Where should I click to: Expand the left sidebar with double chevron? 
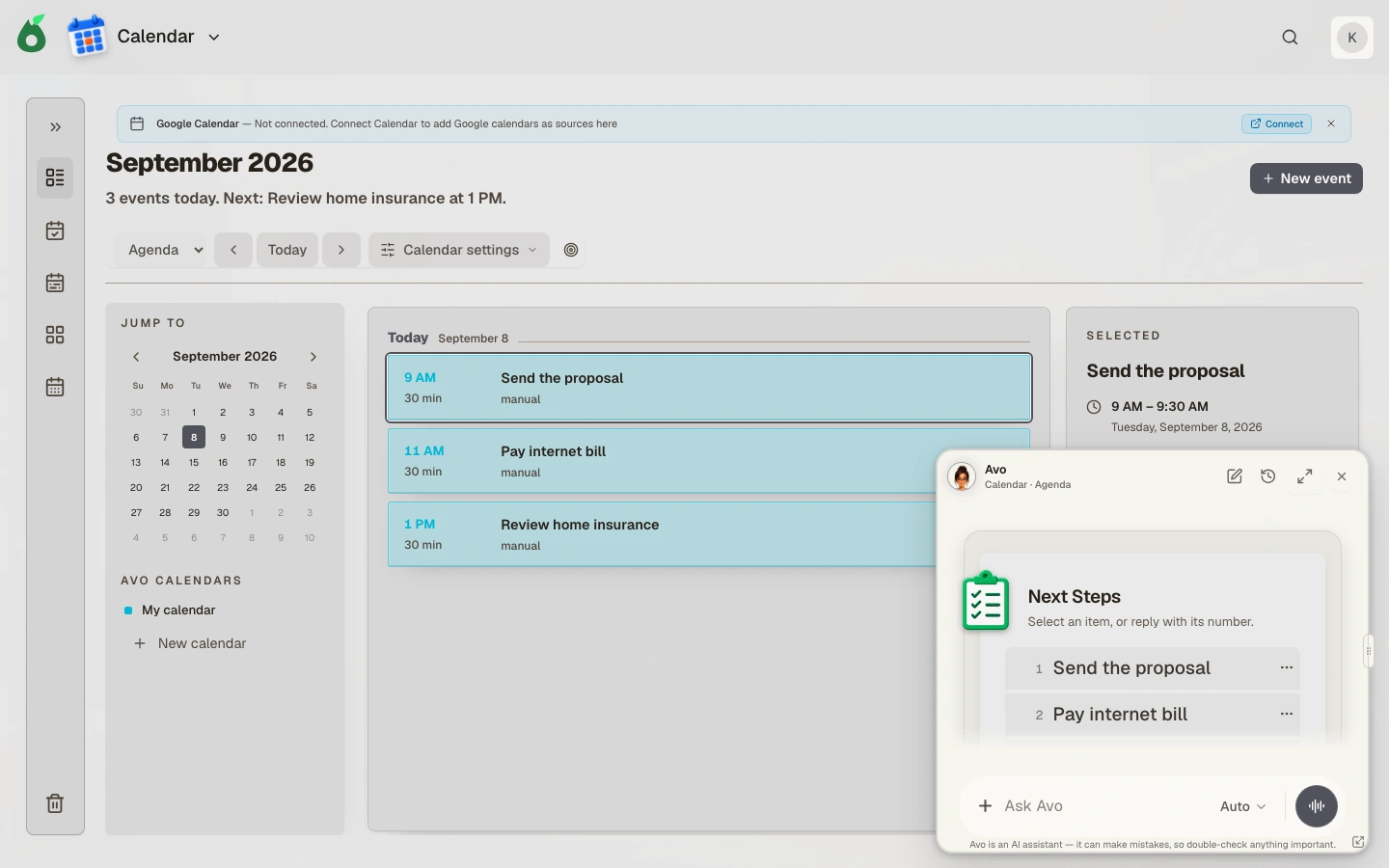pyautogui.click(x=56, y=127)
